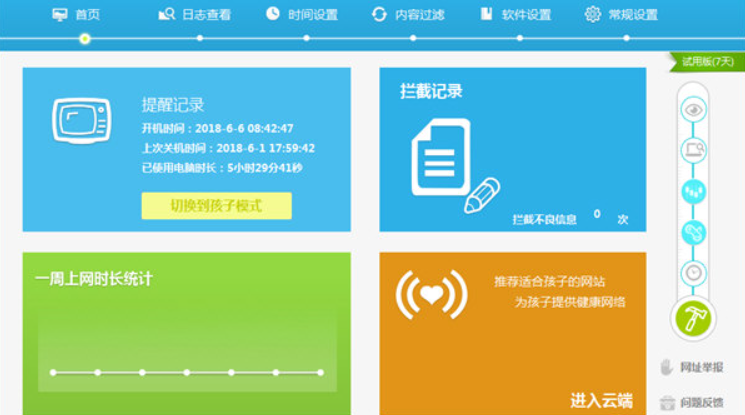Switch to the 日志查看 tab
This screenshot has height=415, width=745.
point(194,15)
